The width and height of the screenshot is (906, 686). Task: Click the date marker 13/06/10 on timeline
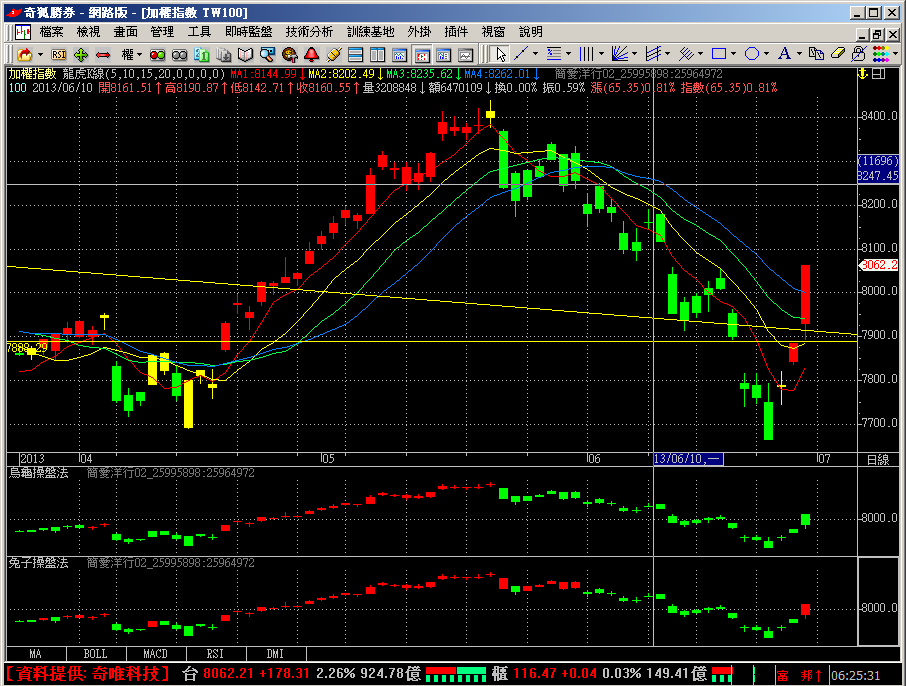(688, 459)
